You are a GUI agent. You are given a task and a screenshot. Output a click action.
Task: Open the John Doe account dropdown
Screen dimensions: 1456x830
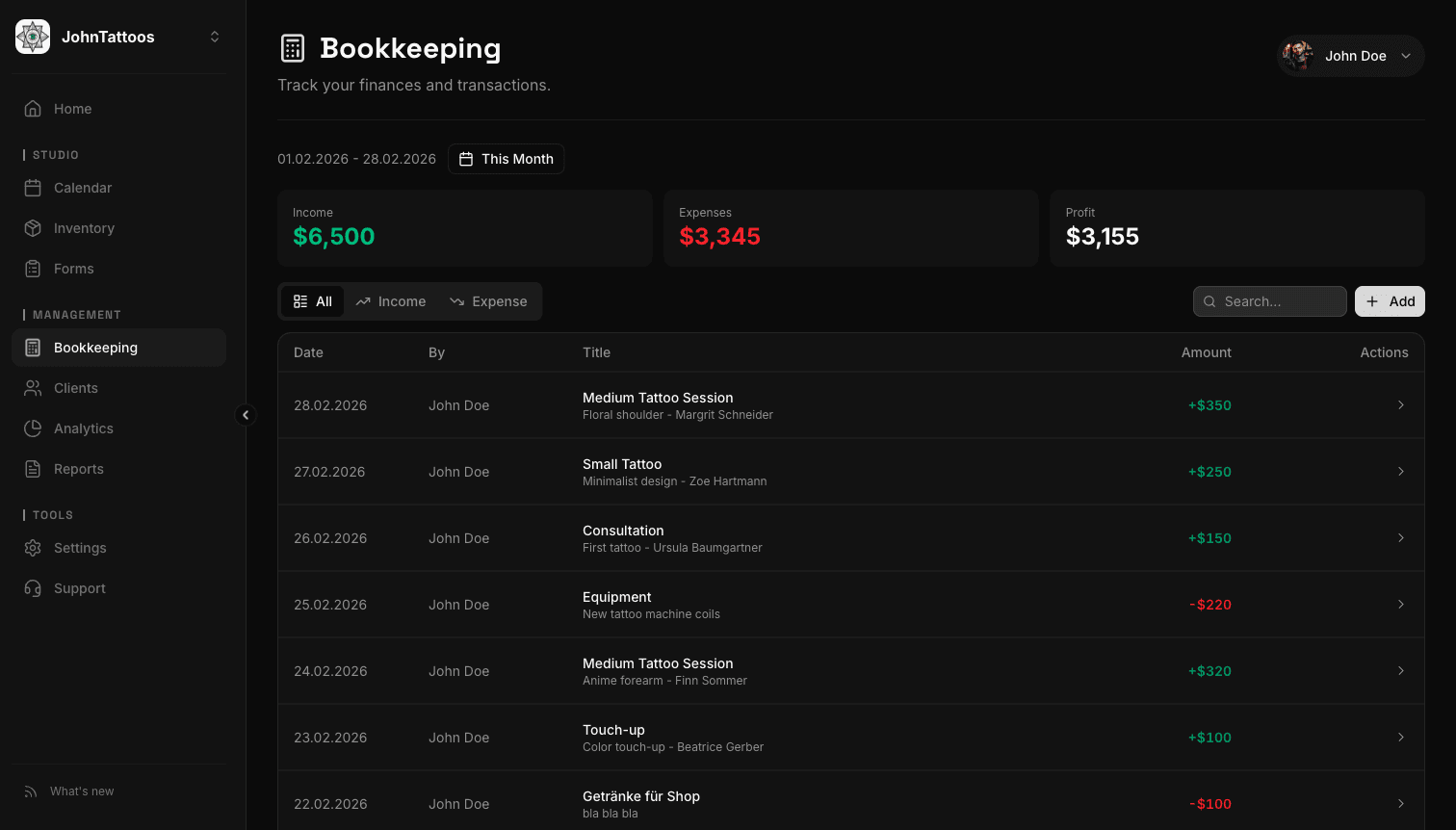click(1351, 56)
